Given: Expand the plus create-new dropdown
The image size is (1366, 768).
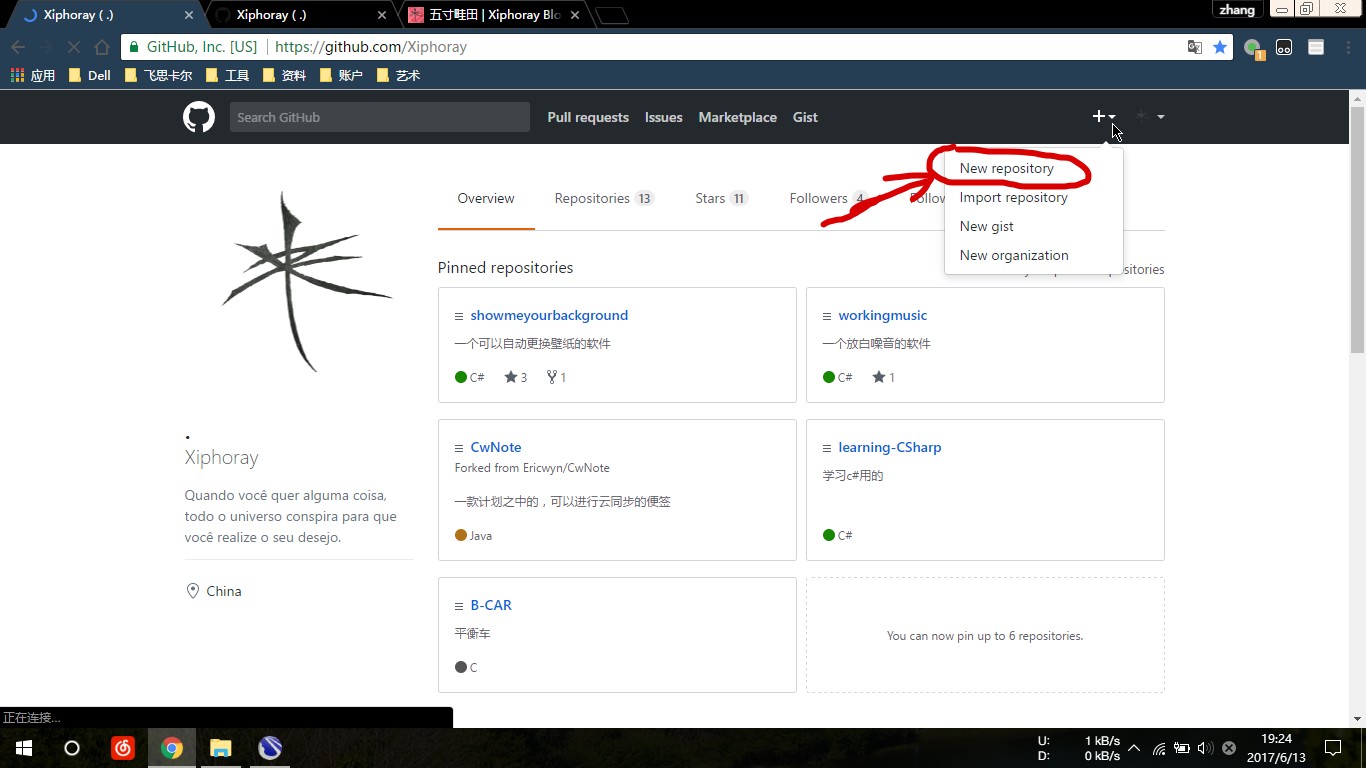Looking at the screenshot, I should pyautogui.click(x=1103, y=117).
